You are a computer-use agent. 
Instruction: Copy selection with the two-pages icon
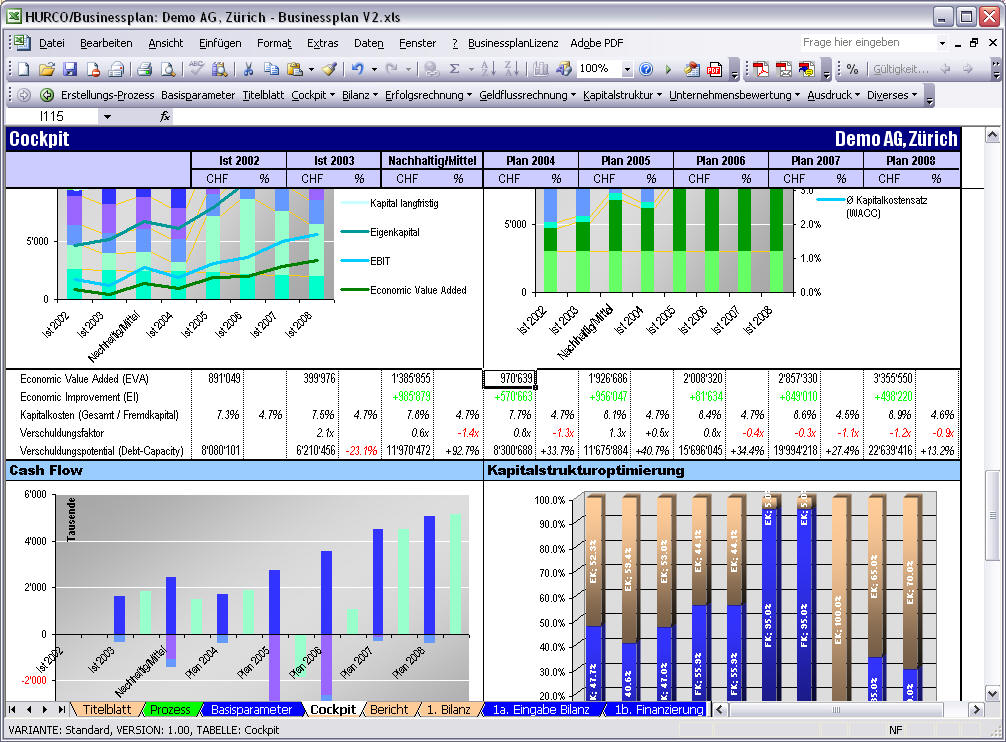271,69
